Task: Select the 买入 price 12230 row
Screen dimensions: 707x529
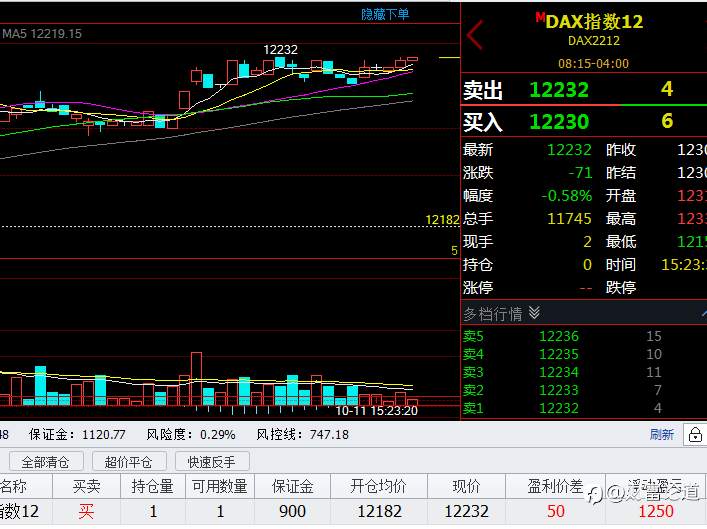Action: click(584, 121)
